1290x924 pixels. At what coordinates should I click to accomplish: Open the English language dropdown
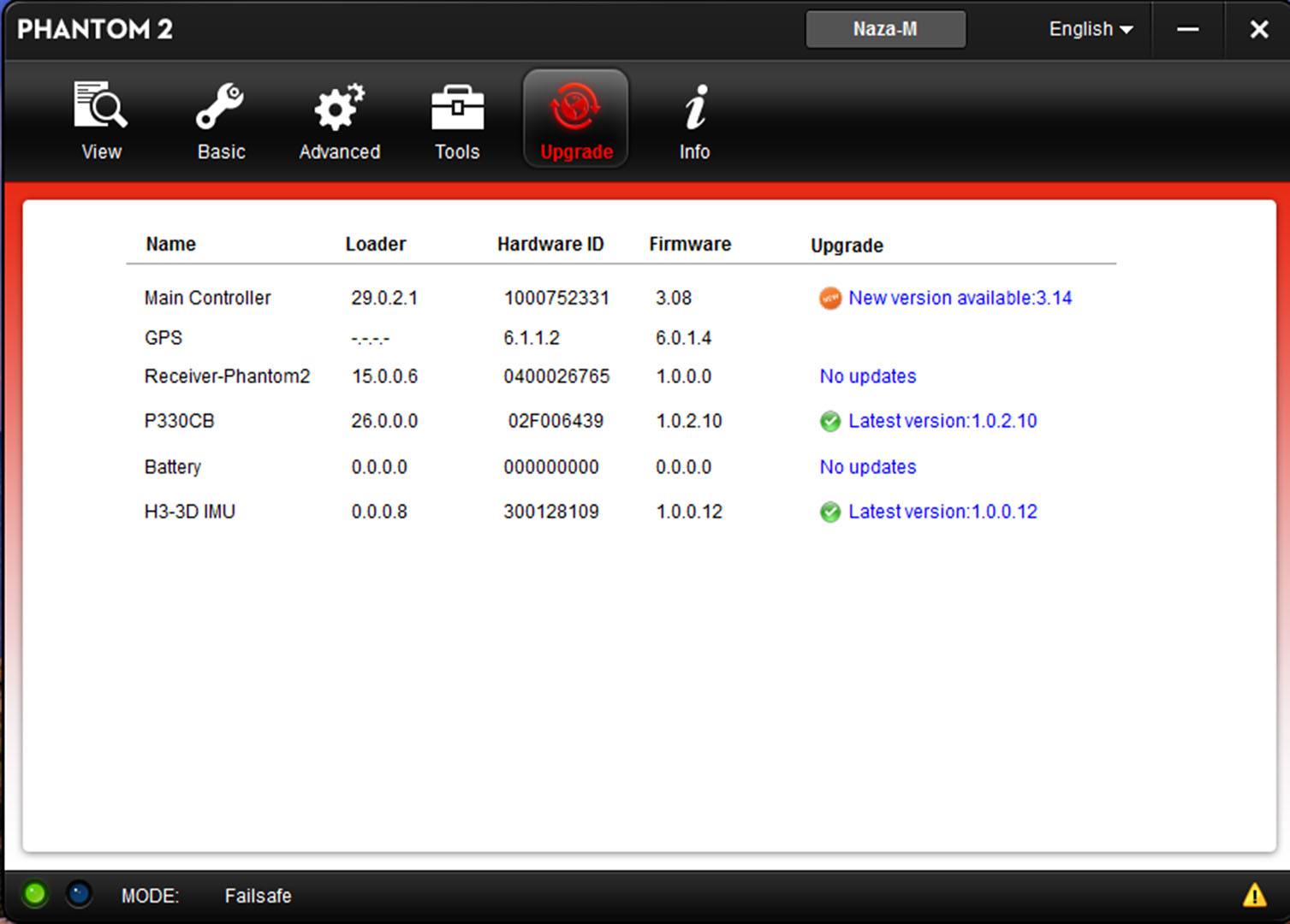pyautogui.click(x=1091, y=29)
